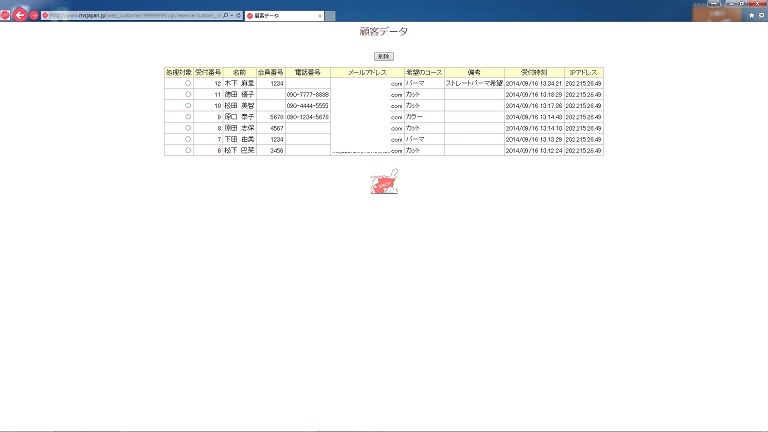This screenshot has width=768, height=432.
Task: Click the 顧客データ page heading
Action: (x=384, y=31)
